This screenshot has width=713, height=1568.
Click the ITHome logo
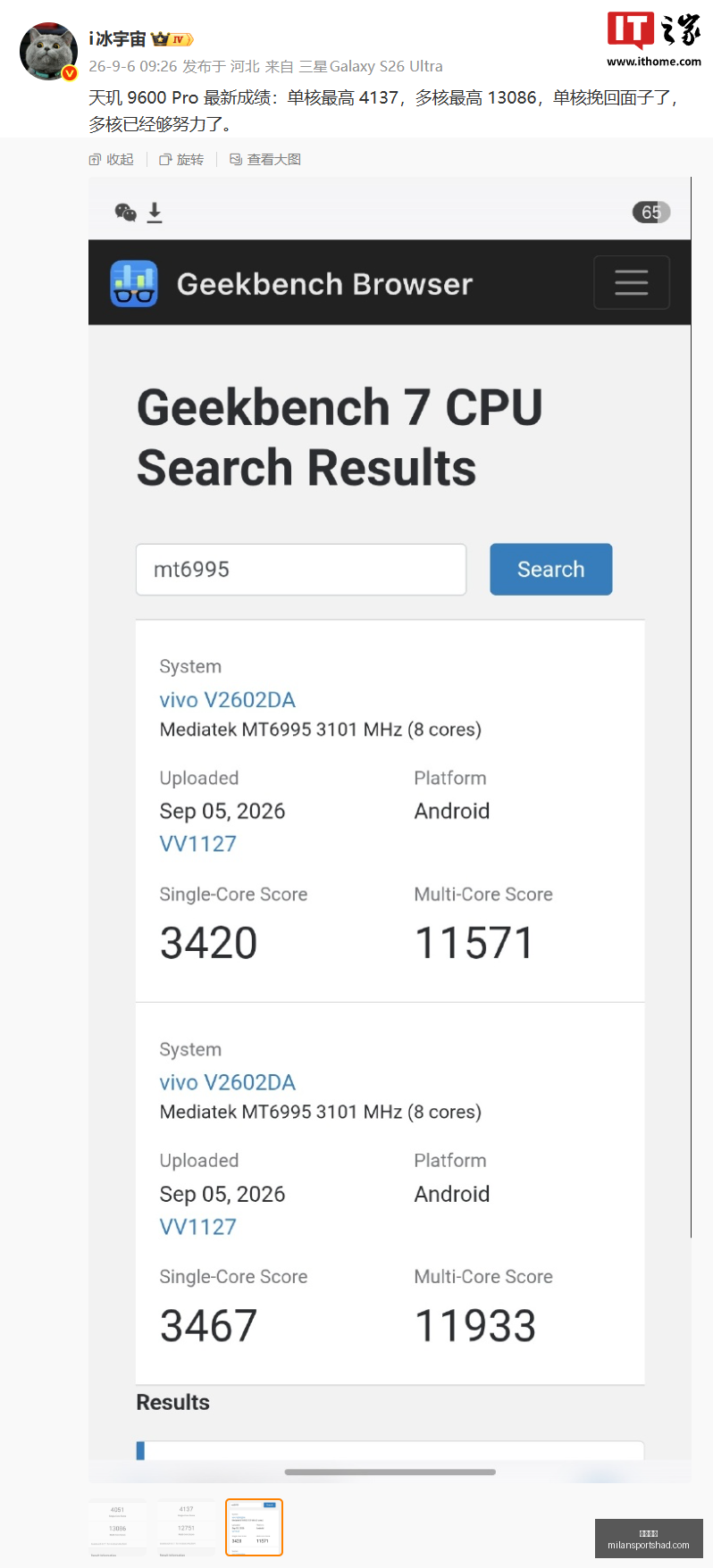click(x=654, y=38)
